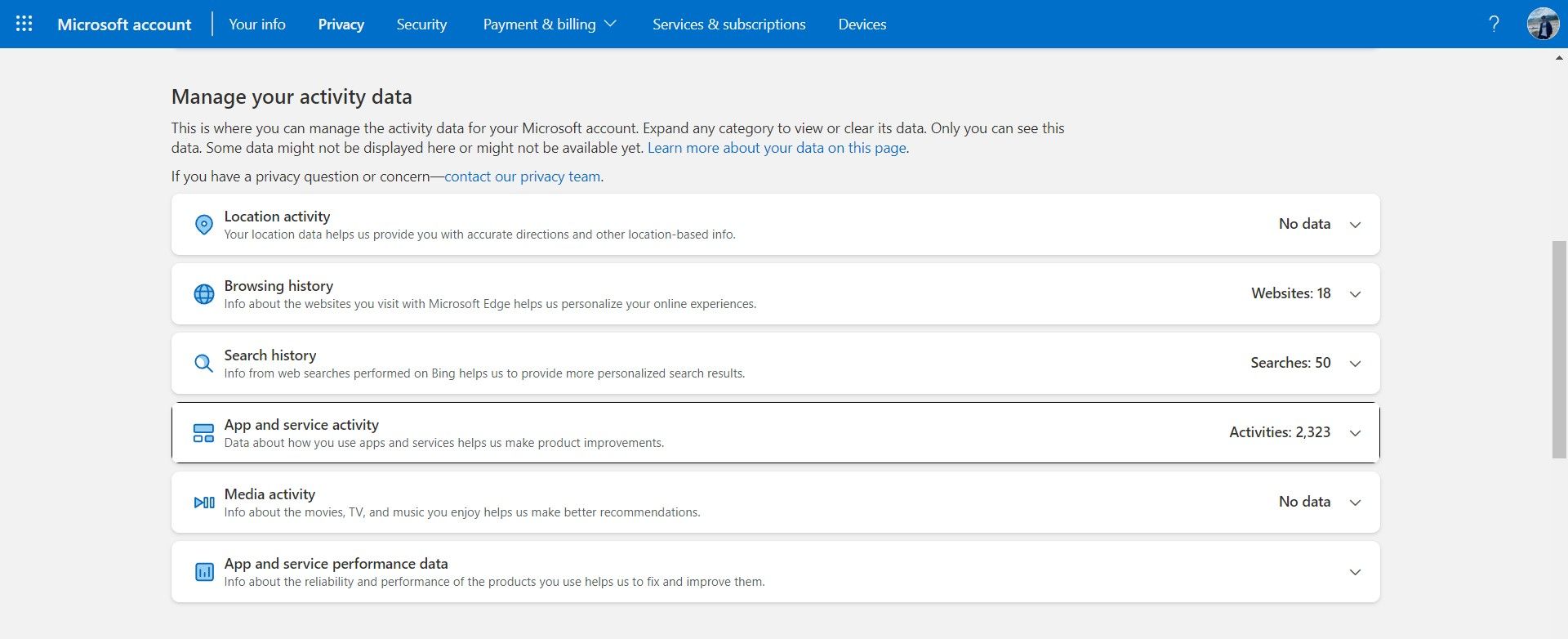Open the Security tab
This screenshot has width=1568, height=639.
[421, 24]
